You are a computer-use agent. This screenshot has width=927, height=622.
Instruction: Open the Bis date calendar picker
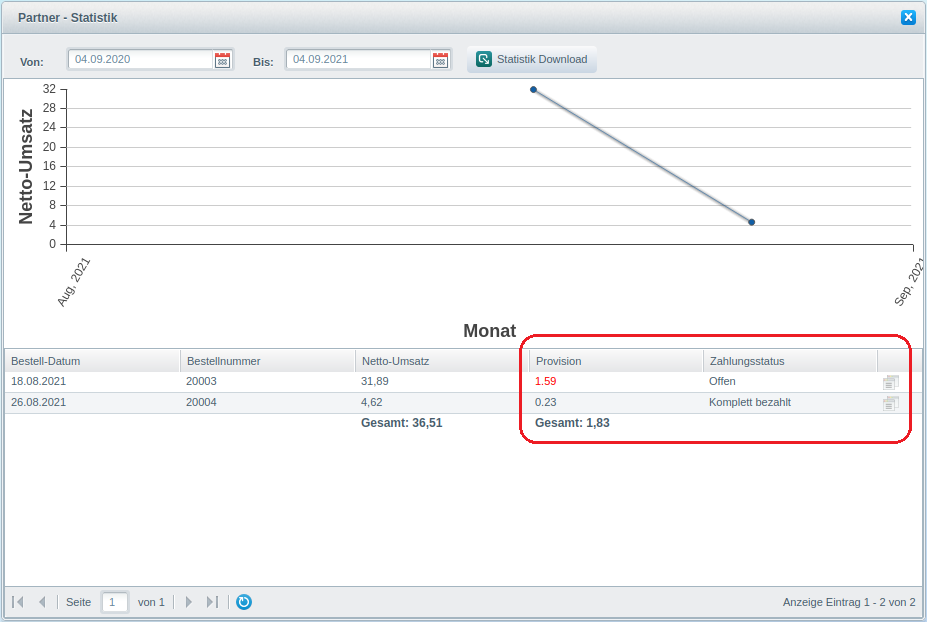(x=440, y=60)
